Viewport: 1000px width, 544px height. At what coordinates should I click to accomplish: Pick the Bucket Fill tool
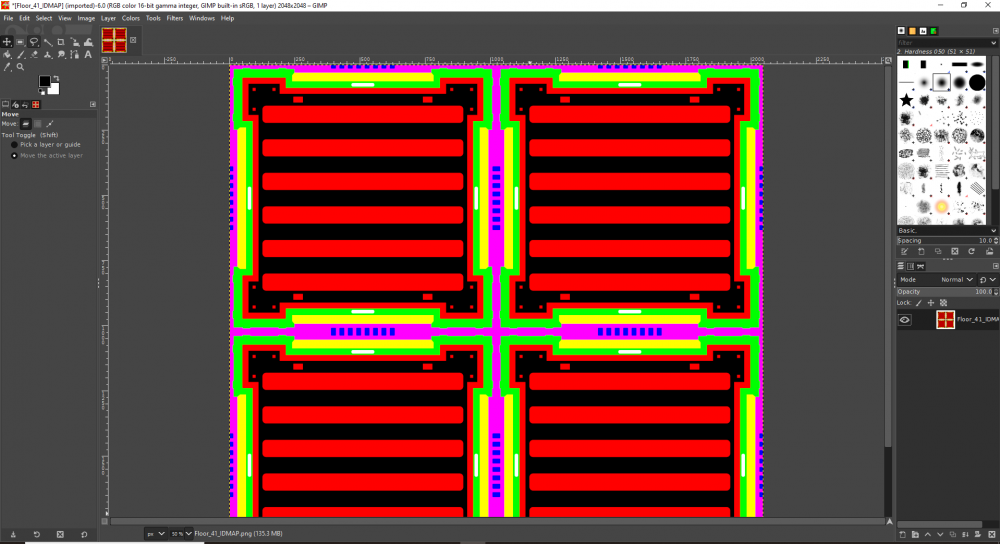pyautogui.click(x=7, y=55)
